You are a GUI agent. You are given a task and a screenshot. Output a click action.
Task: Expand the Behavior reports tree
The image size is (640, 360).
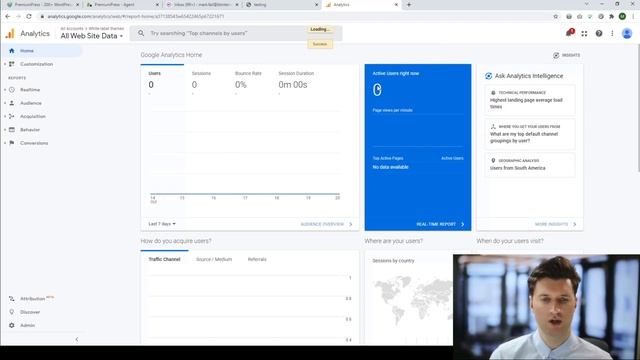point(5,129)
